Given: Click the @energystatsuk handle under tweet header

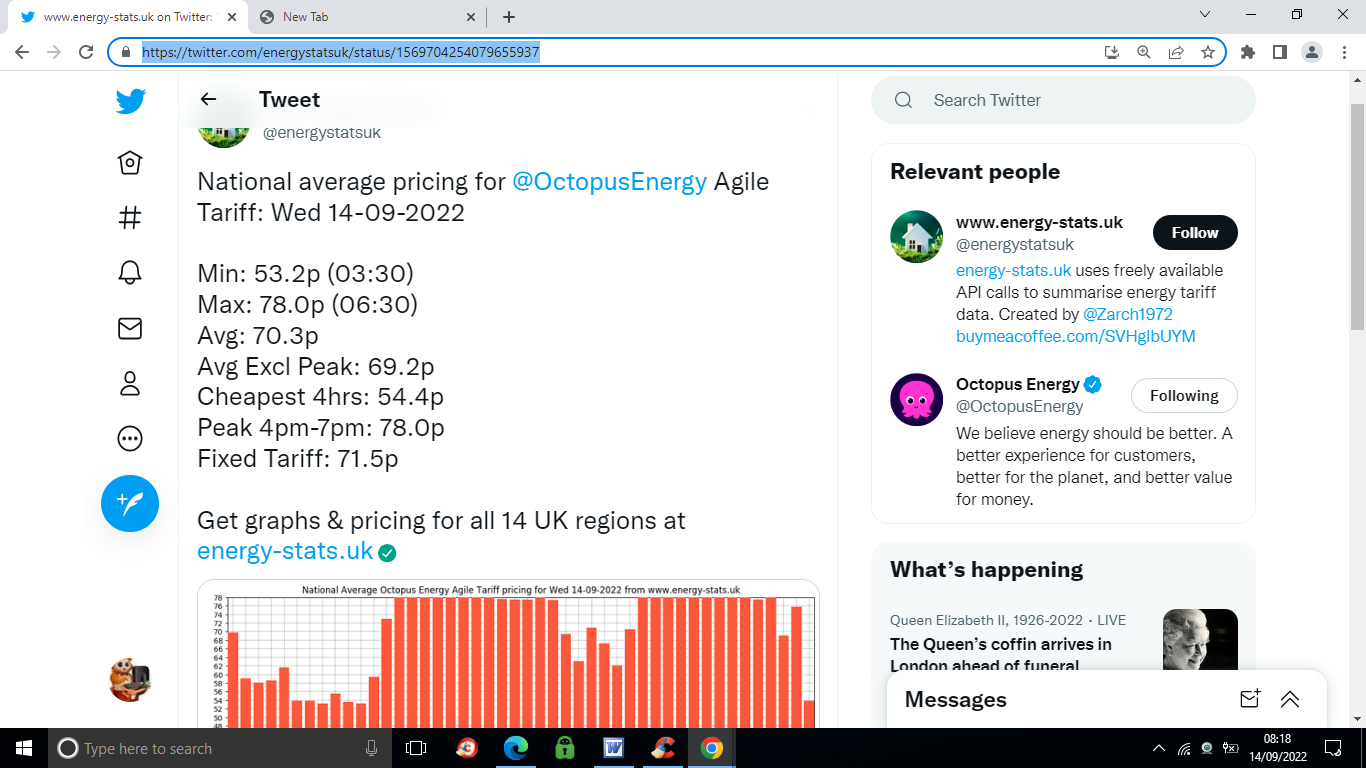Looking at the screenshot, I should pos(321,132).
